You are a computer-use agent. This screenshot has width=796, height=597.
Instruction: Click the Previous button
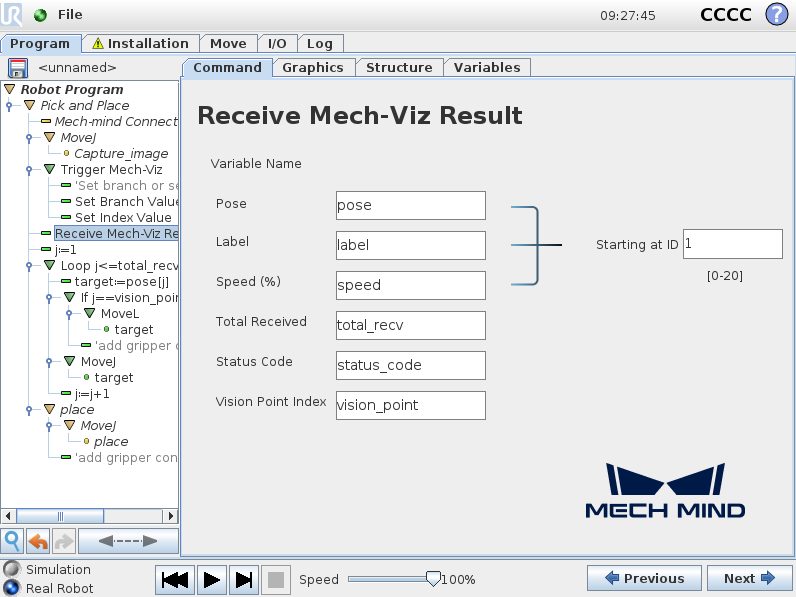(644, 578)
